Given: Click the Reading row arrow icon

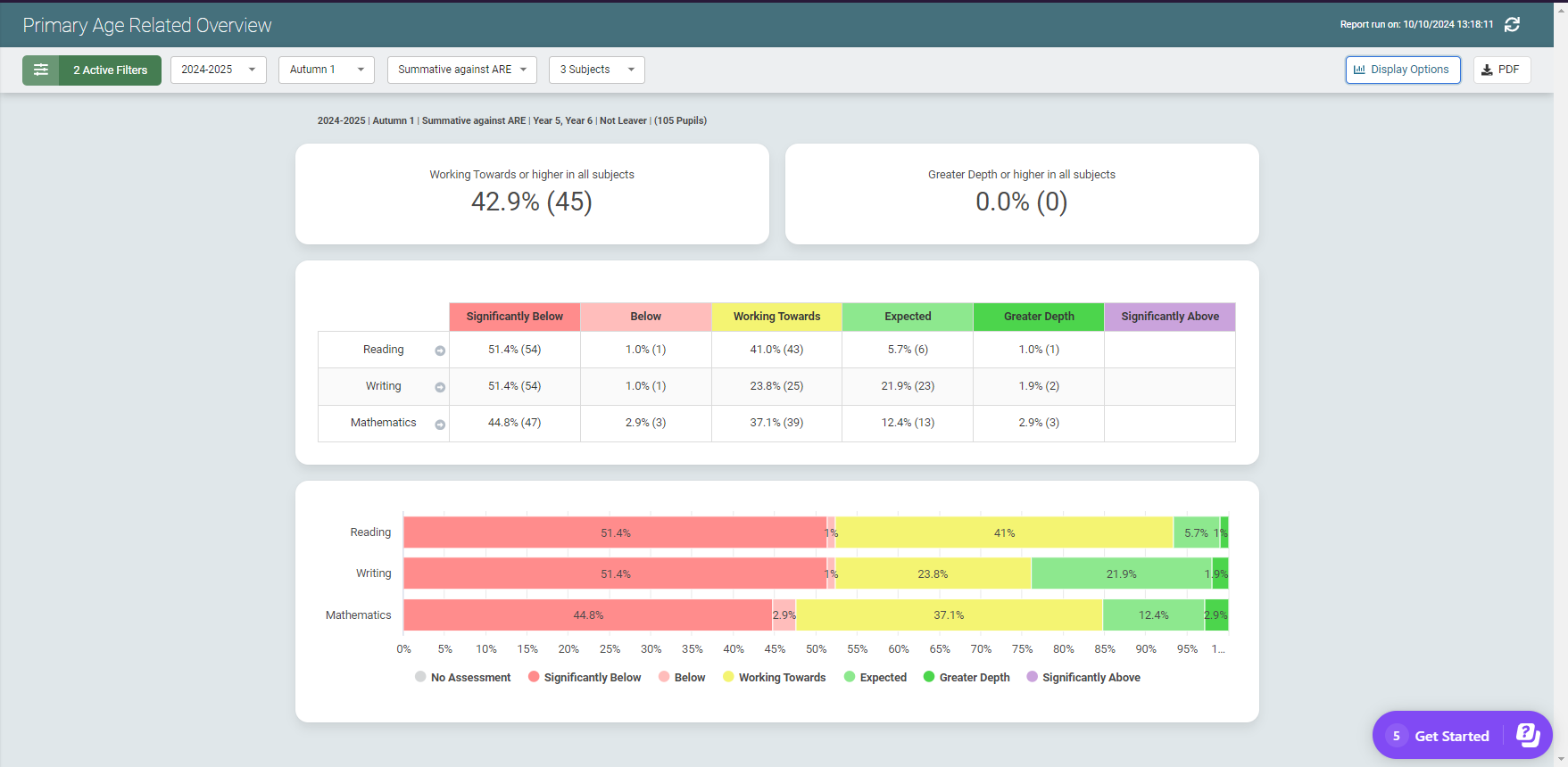Looking at the screenshot, I should [x=440, y=351].
